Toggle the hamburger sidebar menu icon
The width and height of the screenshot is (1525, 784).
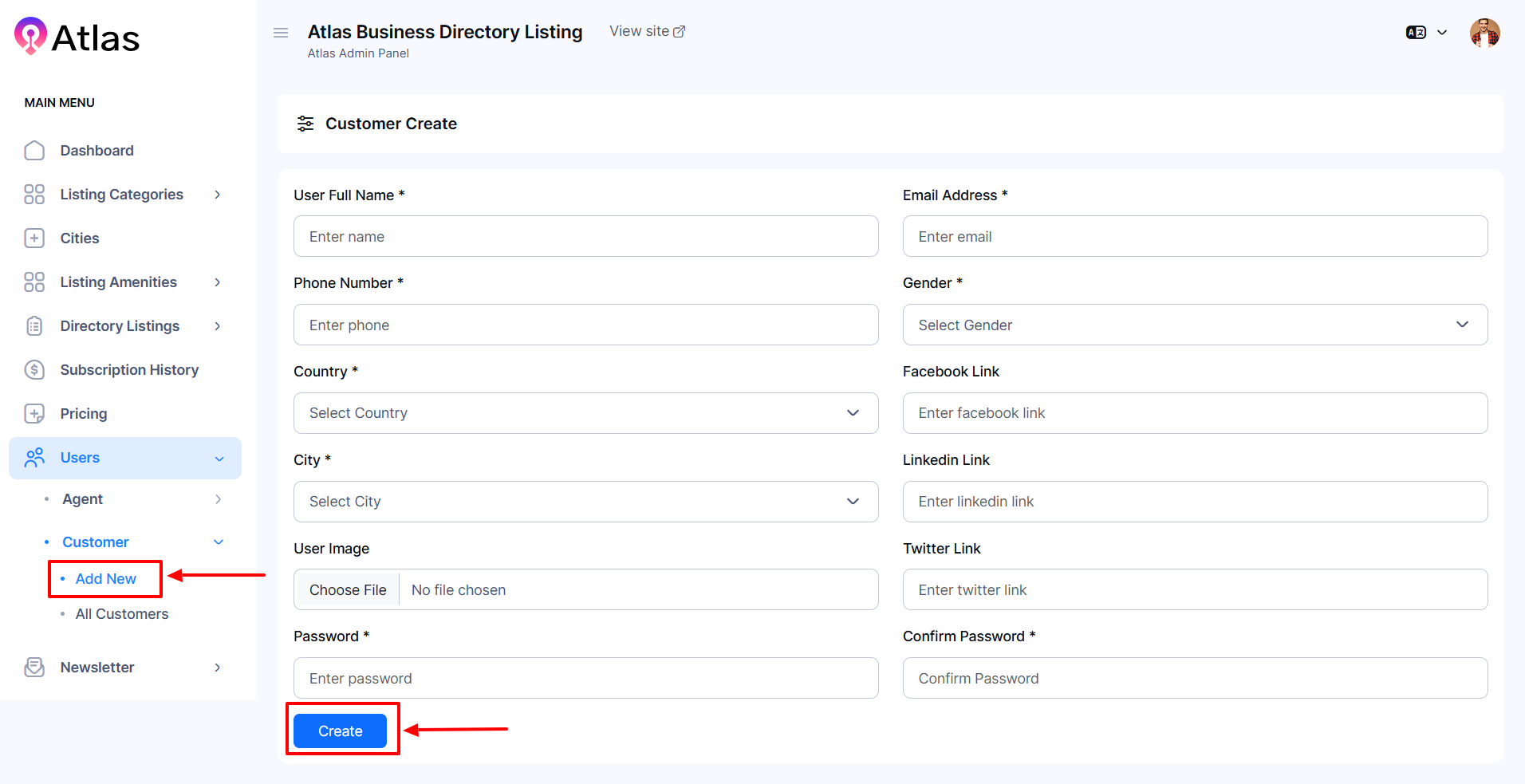281,33
